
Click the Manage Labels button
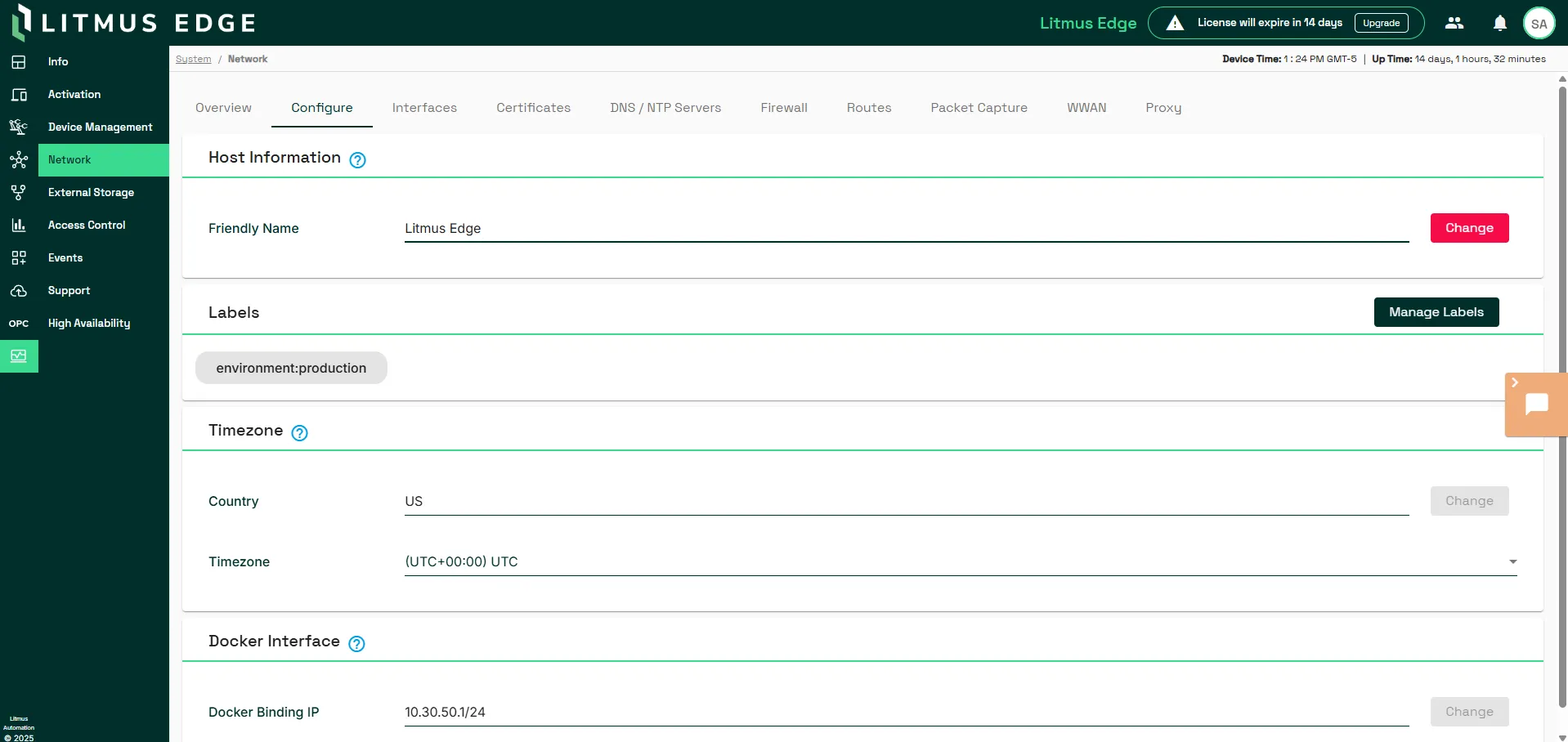(1436, 312)
